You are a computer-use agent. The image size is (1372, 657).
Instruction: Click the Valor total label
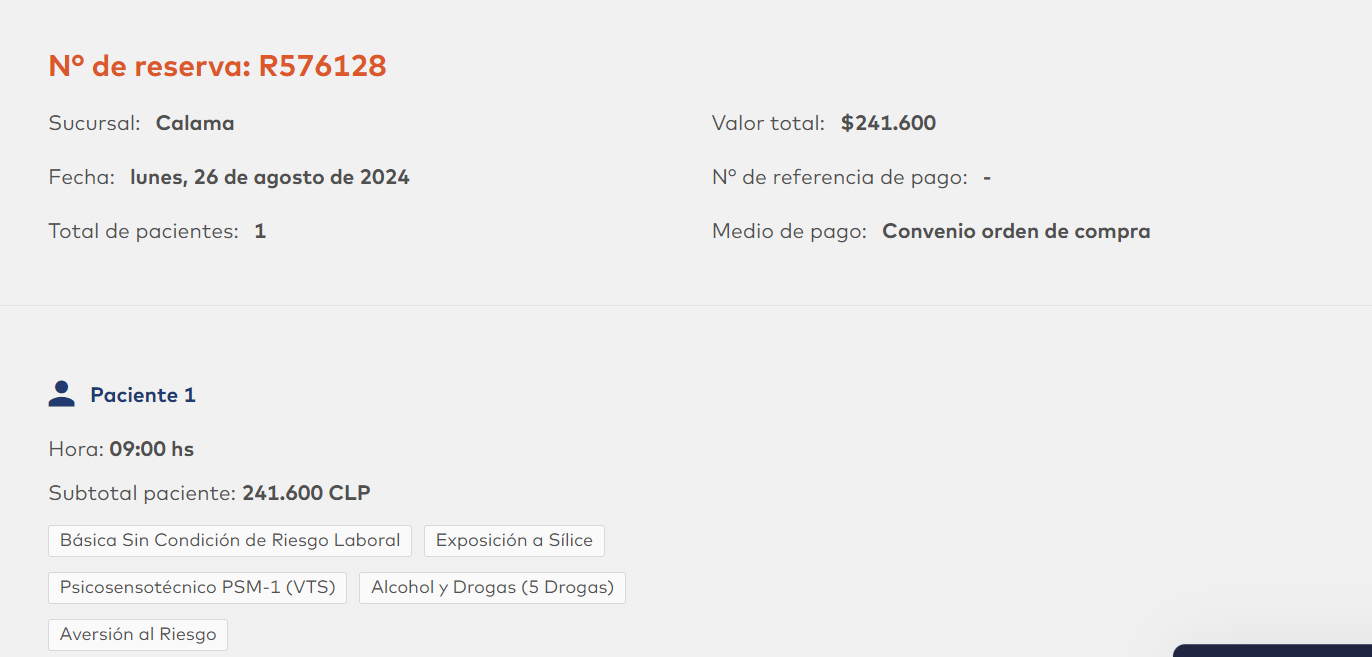point(768,124)
